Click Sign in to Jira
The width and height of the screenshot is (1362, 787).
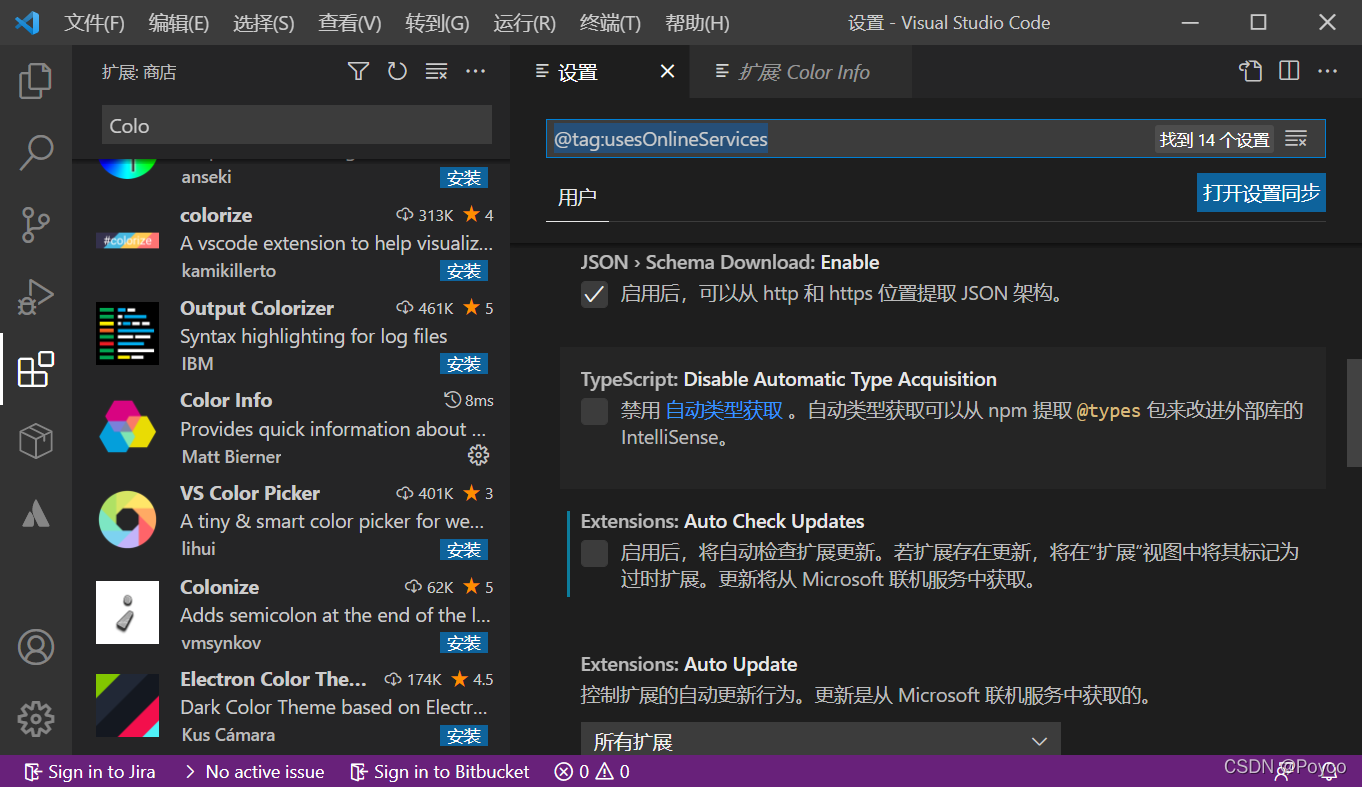pyautogui.click(x=90, y=772)
